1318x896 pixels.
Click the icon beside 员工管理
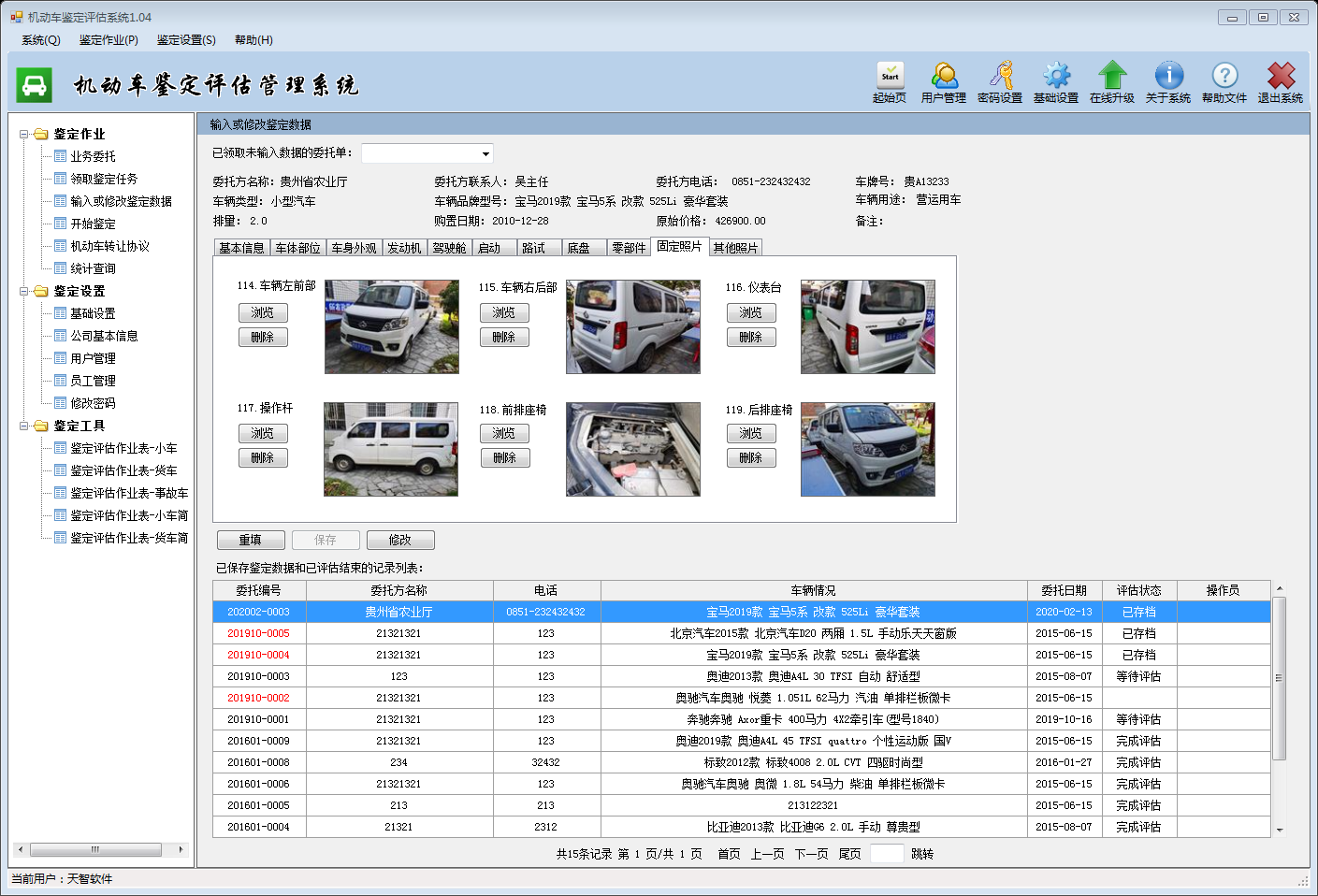[x=60, y=381]
